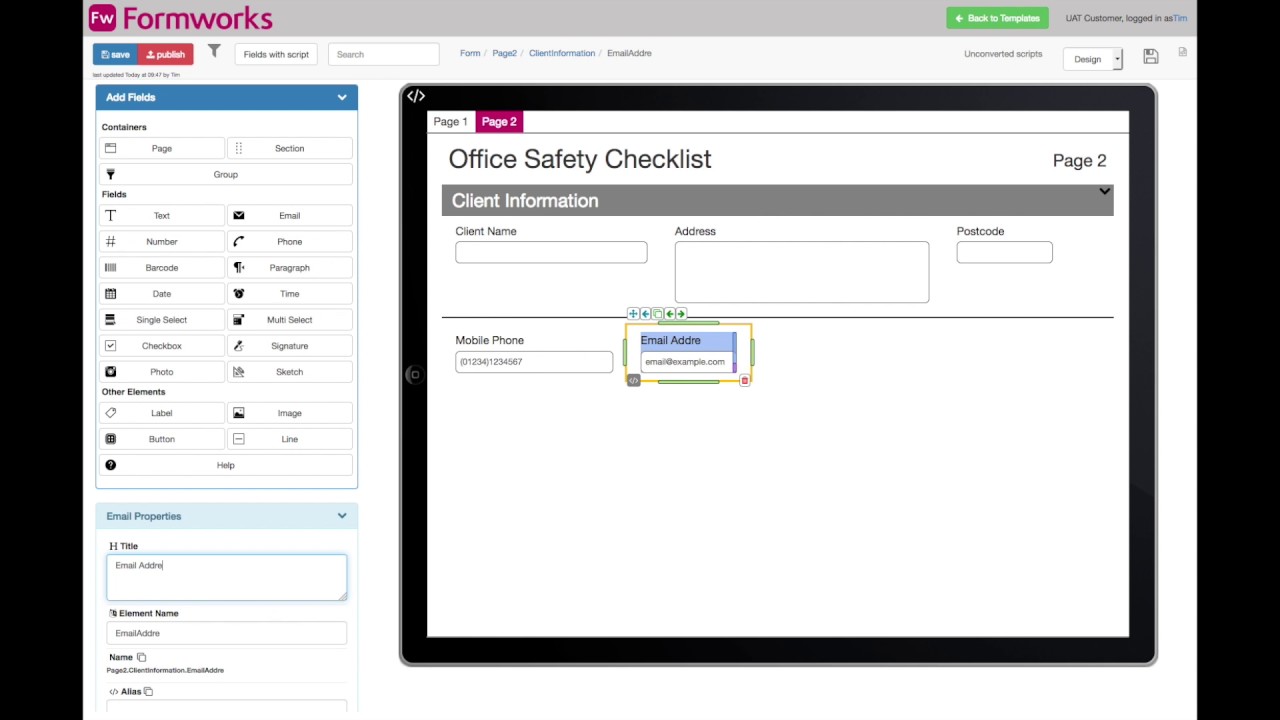
Task: Click the Element Name input field
Action: [x=227, y=633]
